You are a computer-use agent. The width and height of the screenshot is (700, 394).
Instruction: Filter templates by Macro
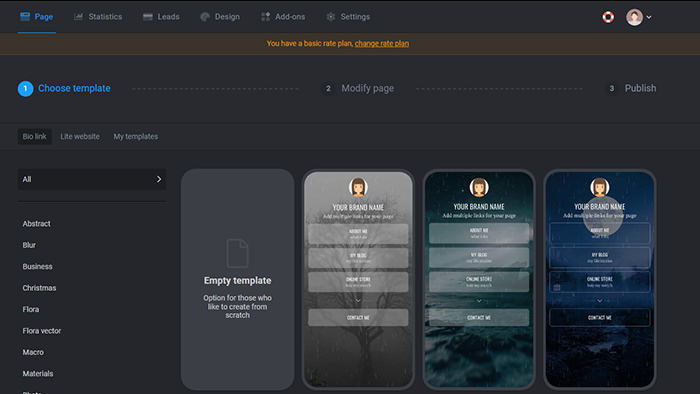coord(33,352)
